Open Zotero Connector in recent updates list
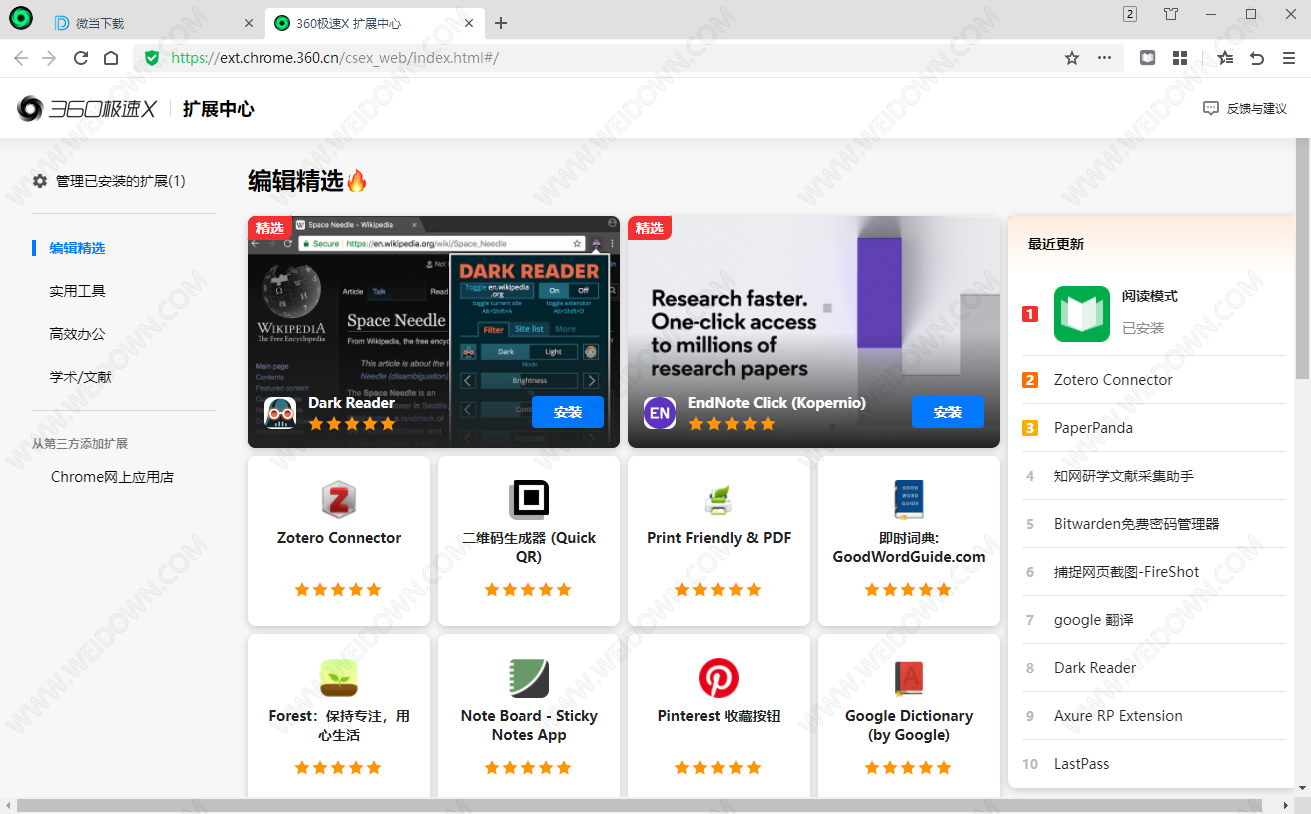The width and height of the screenshot is (1311, 814). pos(1113,380)
